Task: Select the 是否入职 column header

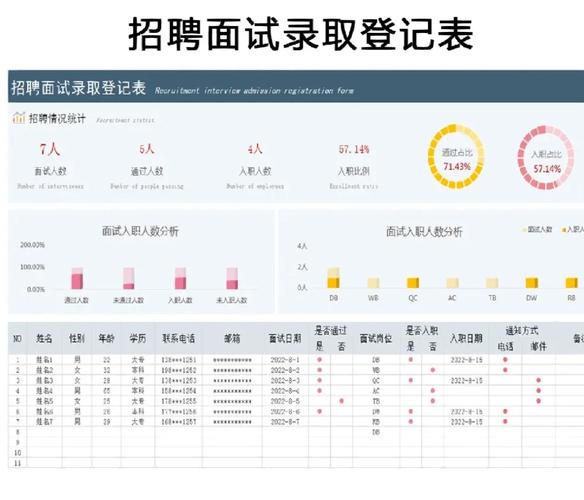Action: (422, 330)
